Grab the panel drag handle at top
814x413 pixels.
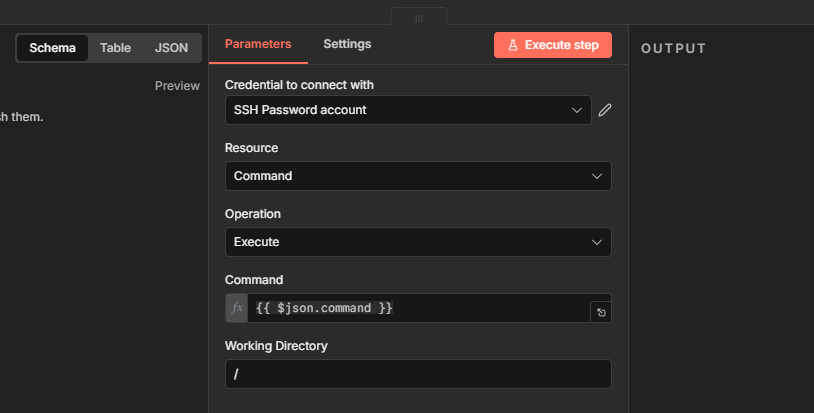(419, 18)
